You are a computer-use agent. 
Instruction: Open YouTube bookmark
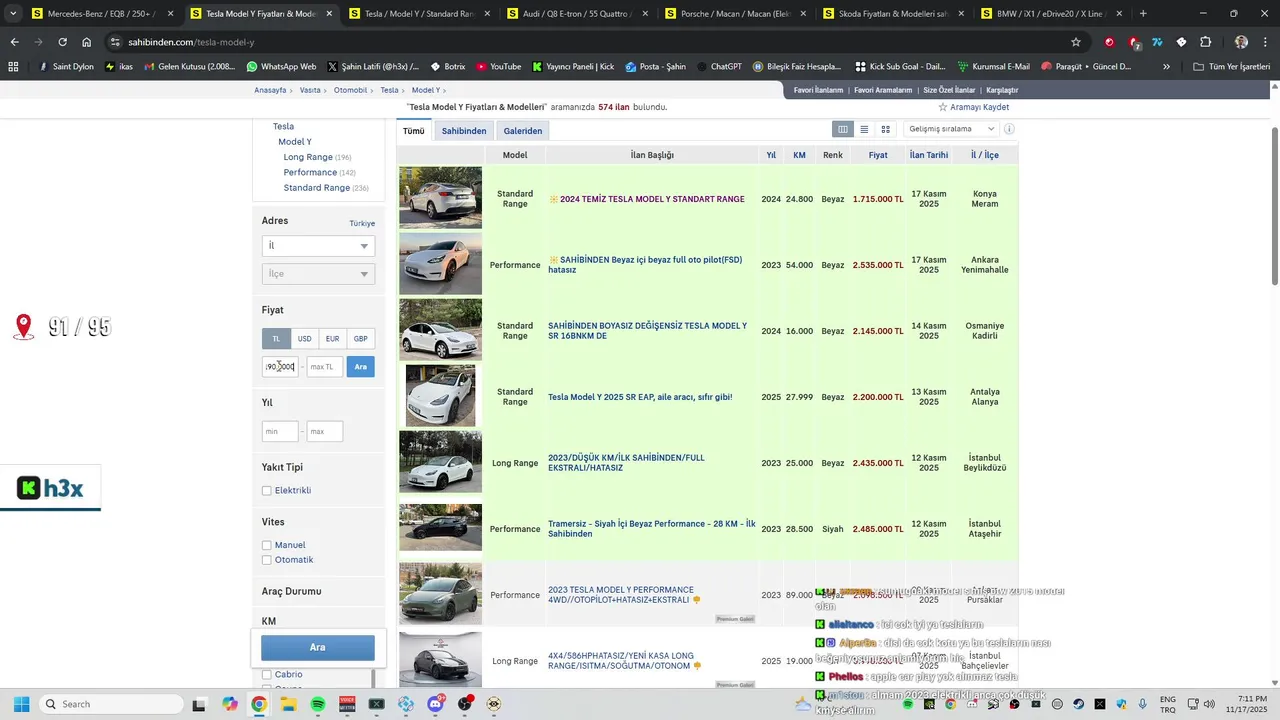[x=498, y=67]
